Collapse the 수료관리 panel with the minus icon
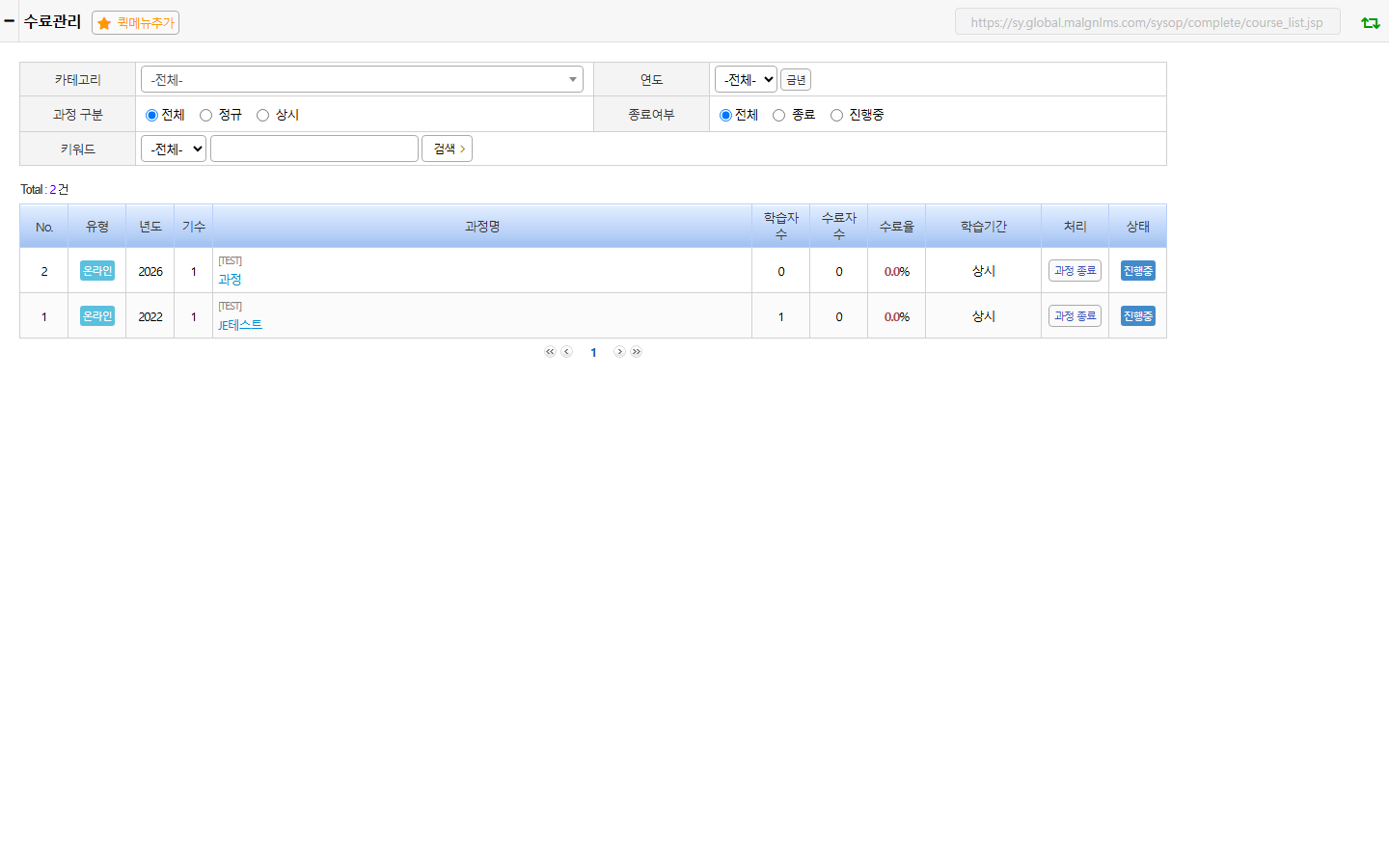 tap(9, 20)
